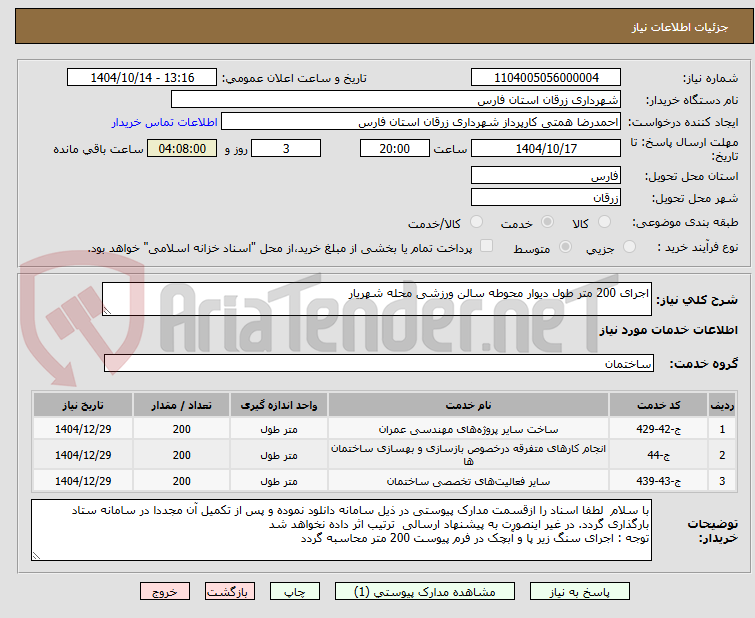The image size is (755, 618).
Task: Click the buyer notes text area
Action: pyautogui.click(x=341, y=530)
